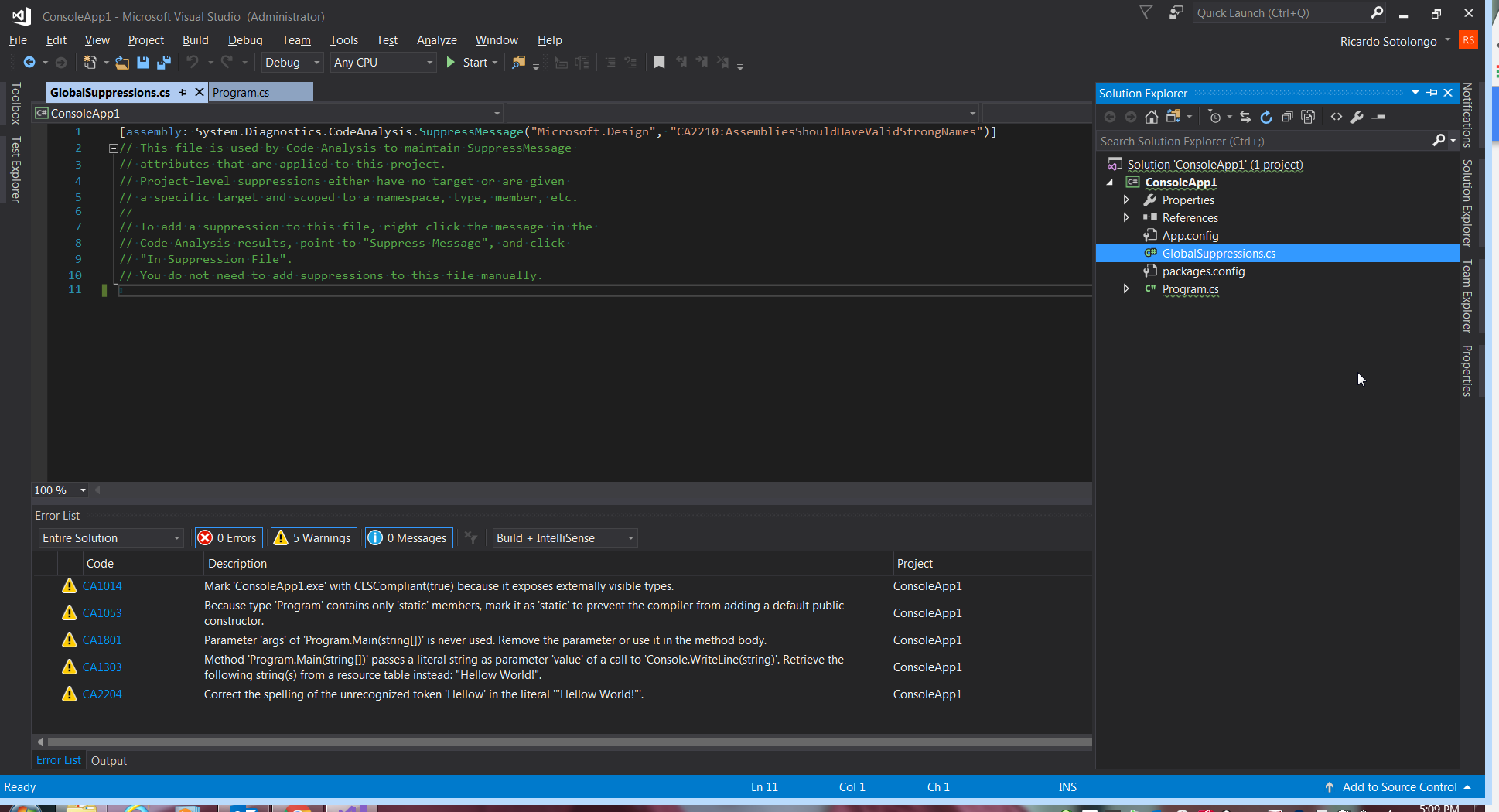Viewport: 1499px width, 812px height.
Task: Click the notifications filter flag icon
Action: [x=1146, y=12]
